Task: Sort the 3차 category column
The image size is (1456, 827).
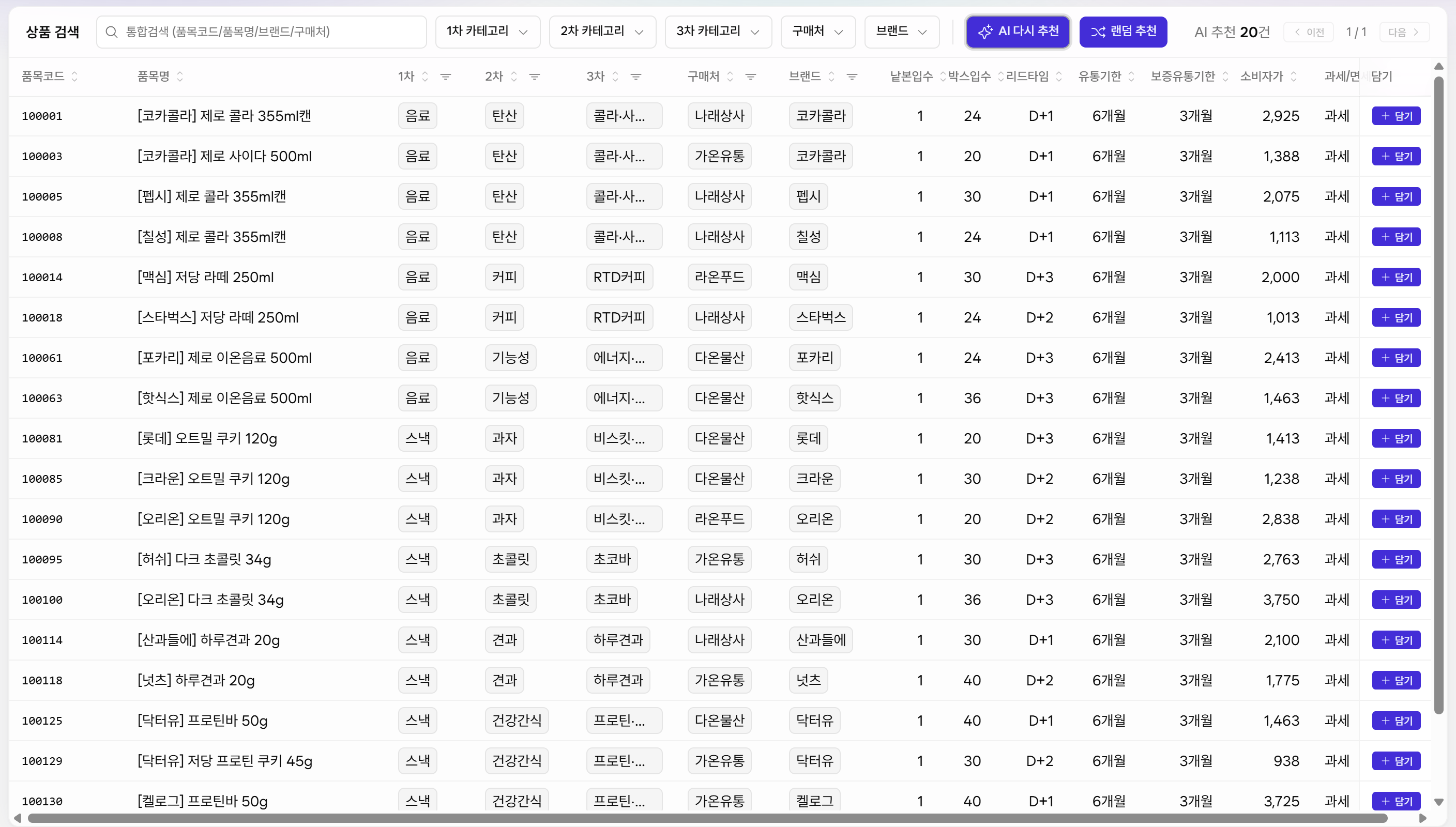Action: (x=615, y=76)
